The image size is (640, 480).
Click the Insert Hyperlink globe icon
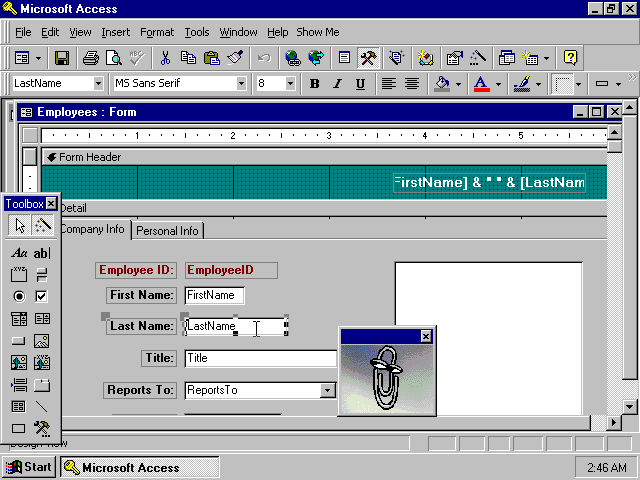[292, 58]
